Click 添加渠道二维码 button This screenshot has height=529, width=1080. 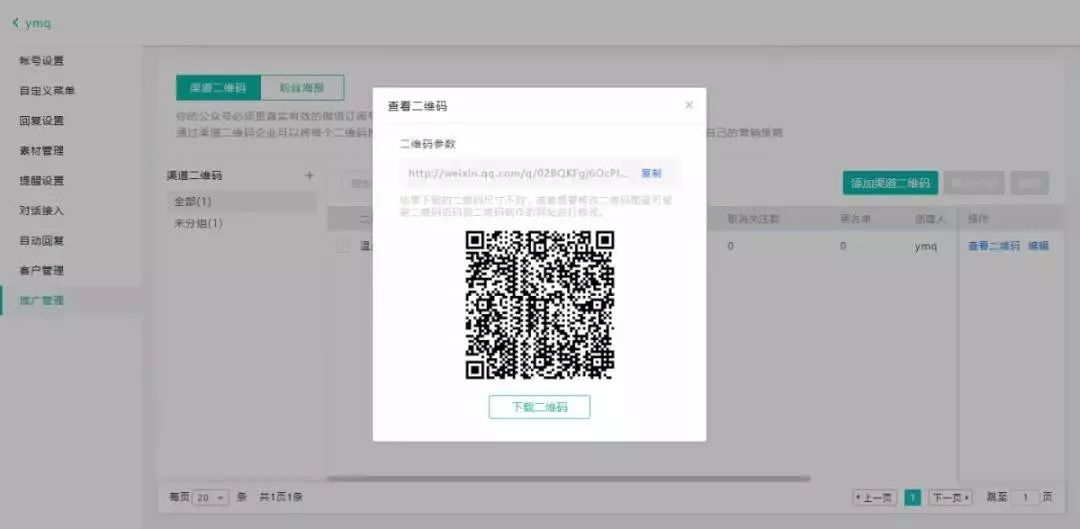point(890,183)
